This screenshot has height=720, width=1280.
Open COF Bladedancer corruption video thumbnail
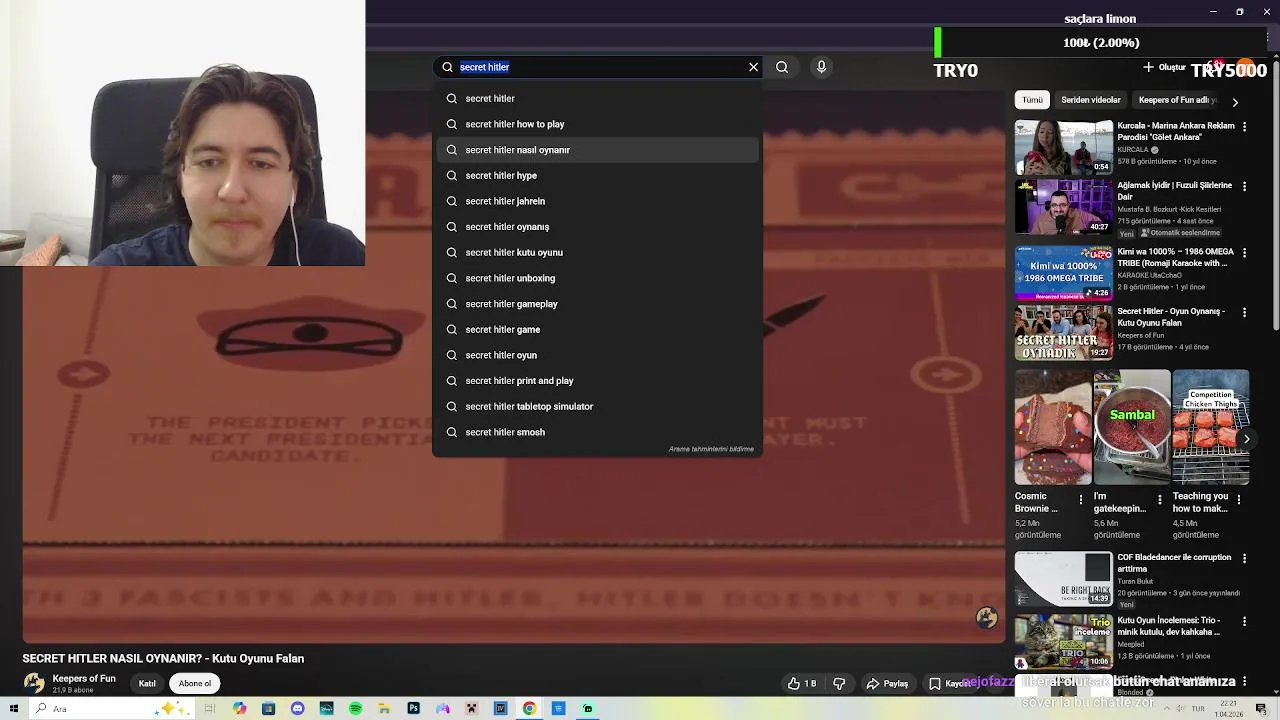click(x=1064, y=579)
